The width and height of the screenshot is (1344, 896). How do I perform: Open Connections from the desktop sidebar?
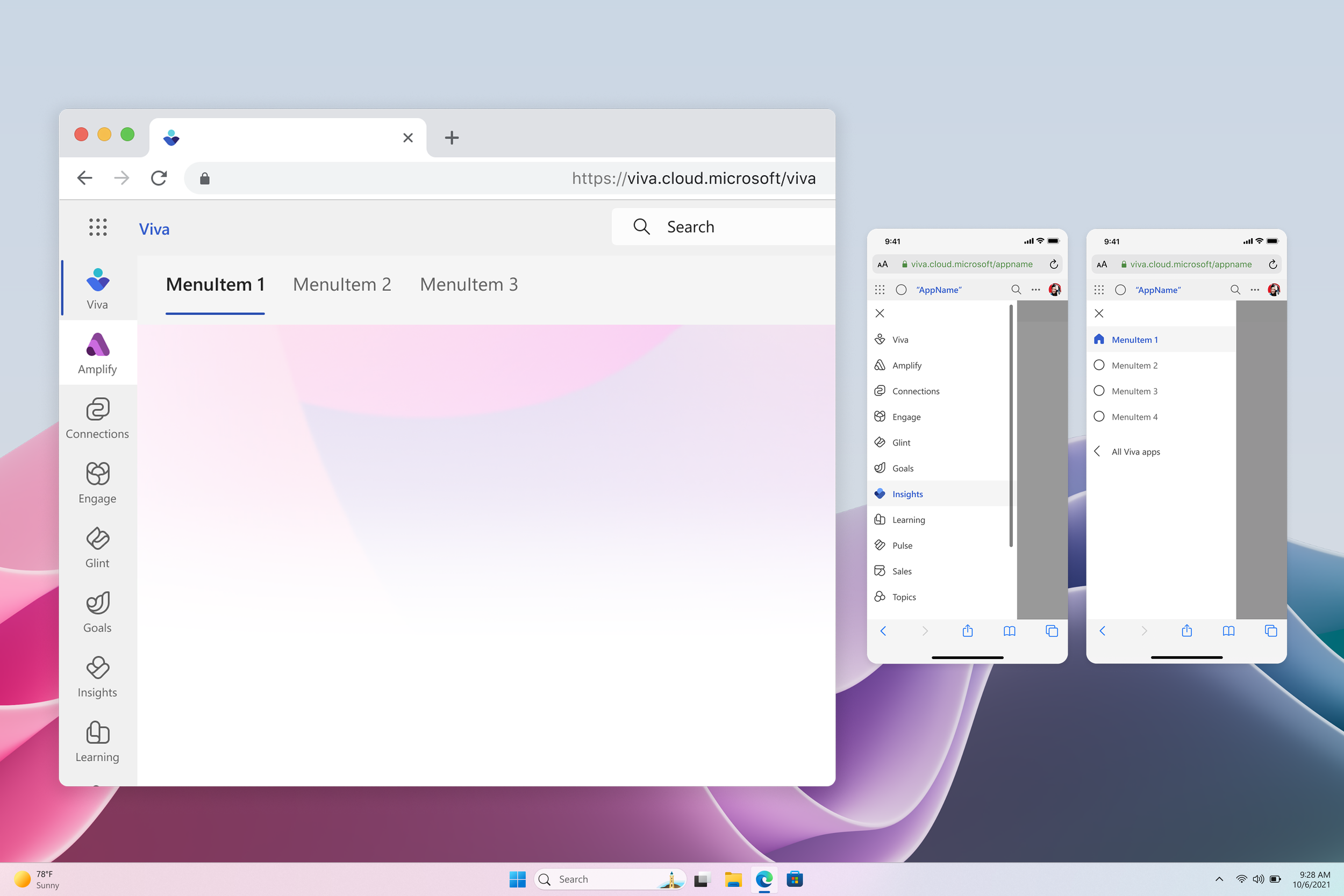point(97,418)
